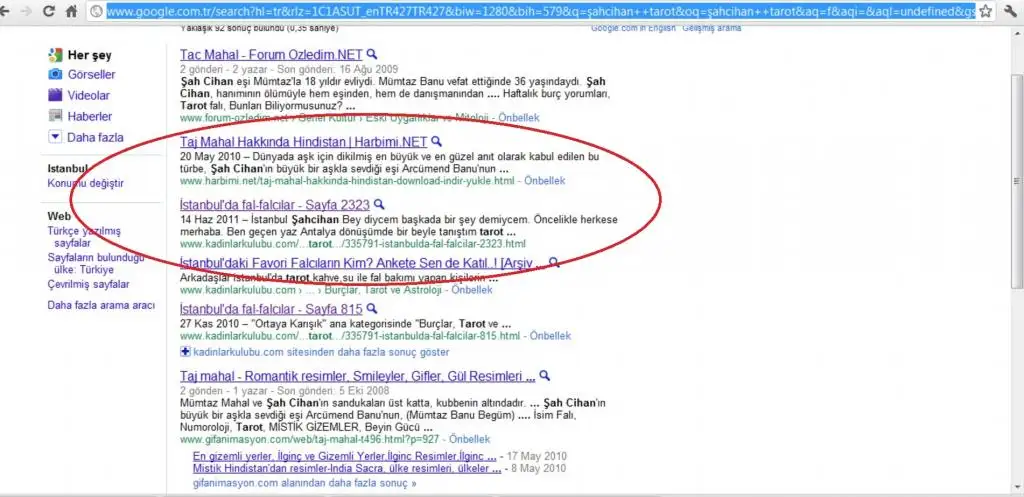Preview magnifier next to Tac Mahal result
Viewport: 1024px width, 497px height.
(372, 54)
